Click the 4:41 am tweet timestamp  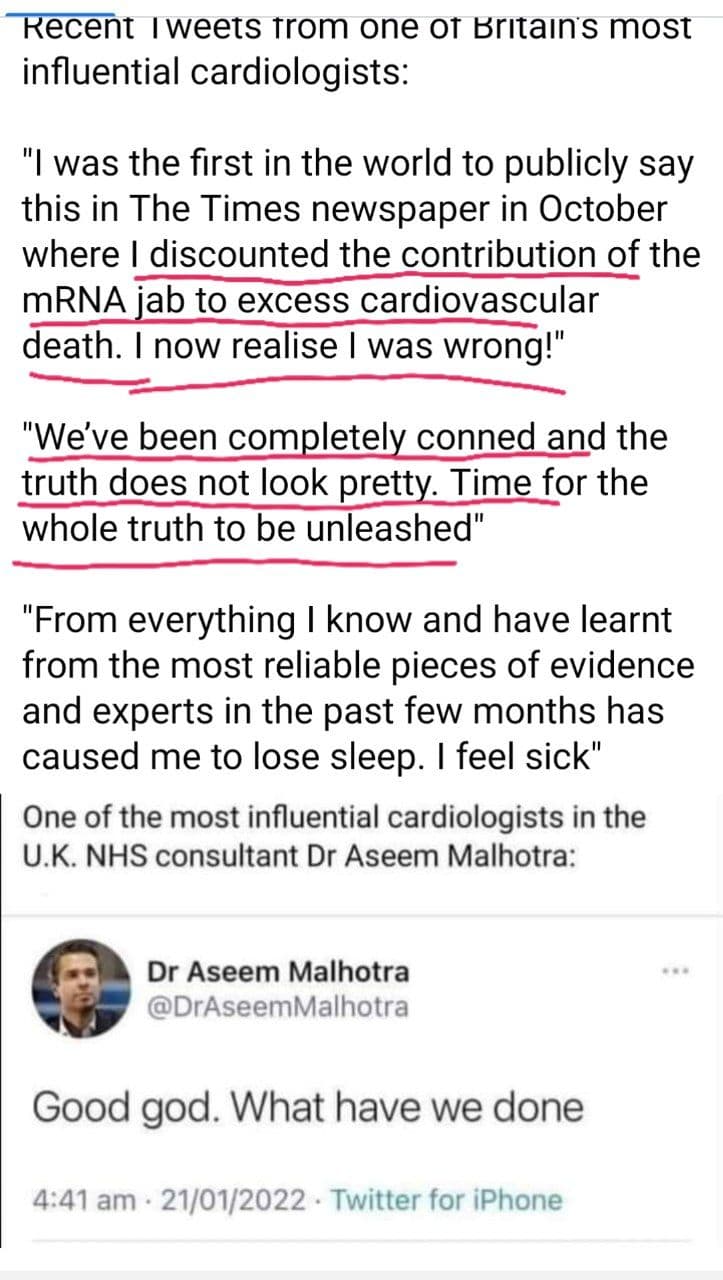84,1199
